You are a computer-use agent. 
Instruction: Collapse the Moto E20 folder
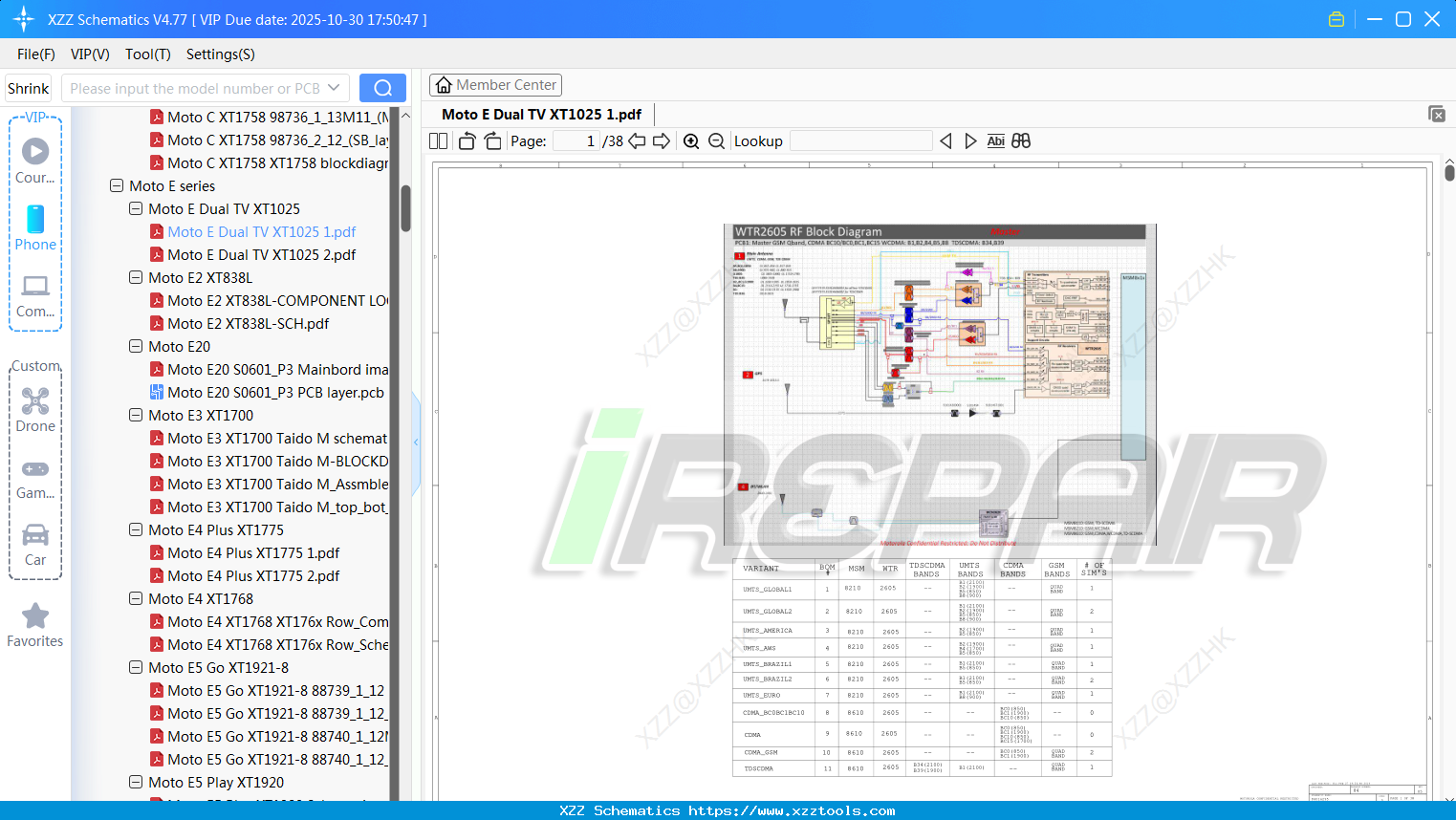[136, 346]
